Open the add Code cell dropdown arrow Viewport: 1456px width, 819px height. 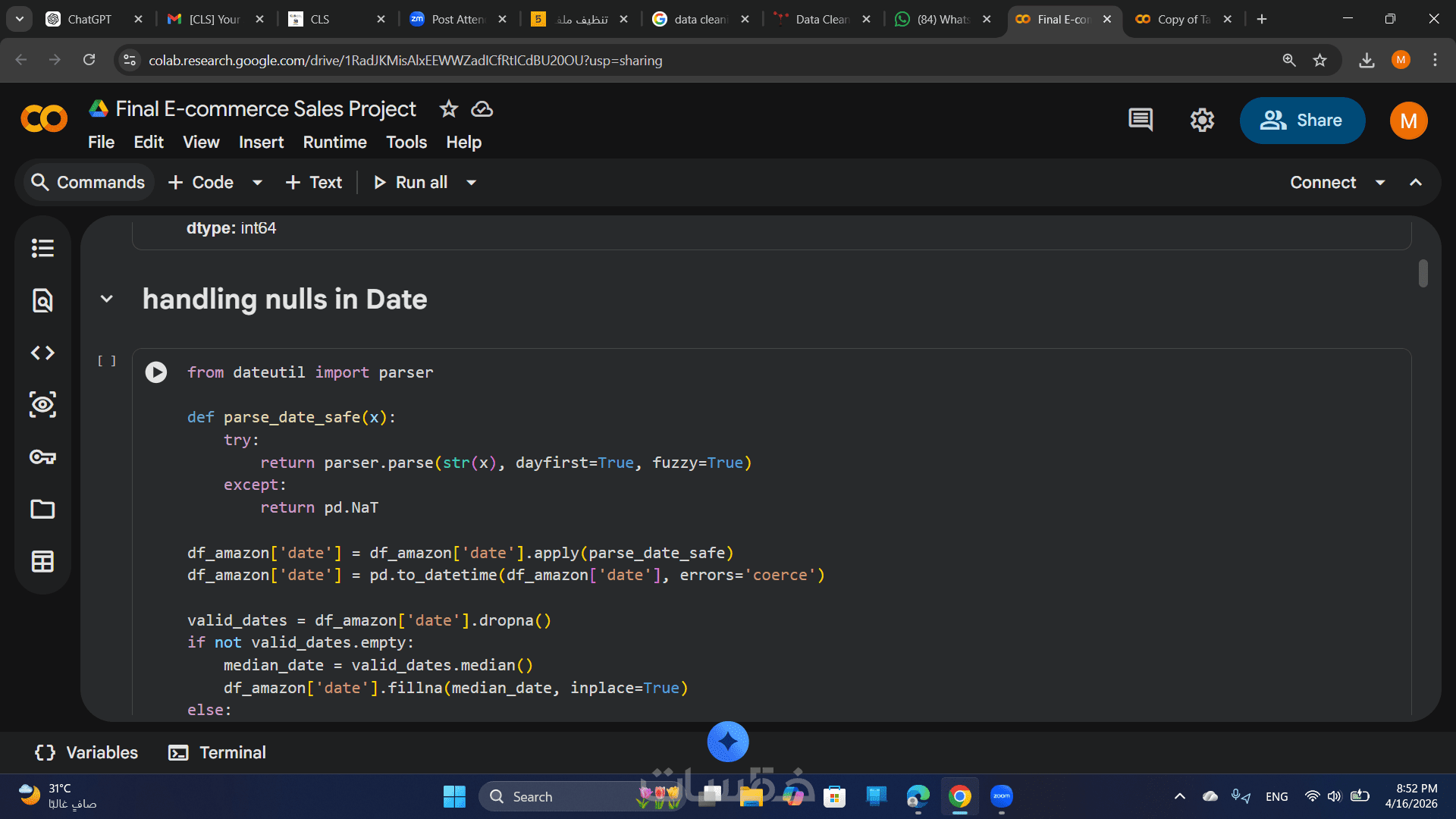[x=257, y=182]
